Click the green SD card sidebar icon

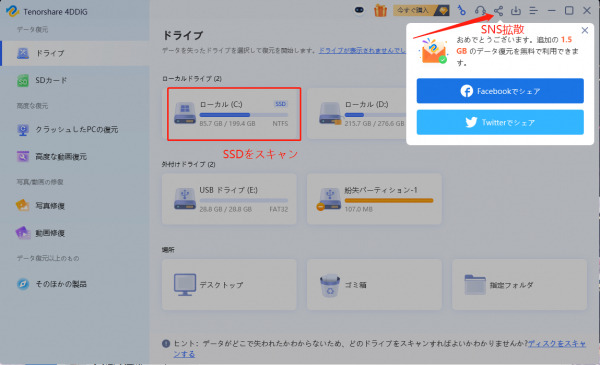click(x=23, y=80)
